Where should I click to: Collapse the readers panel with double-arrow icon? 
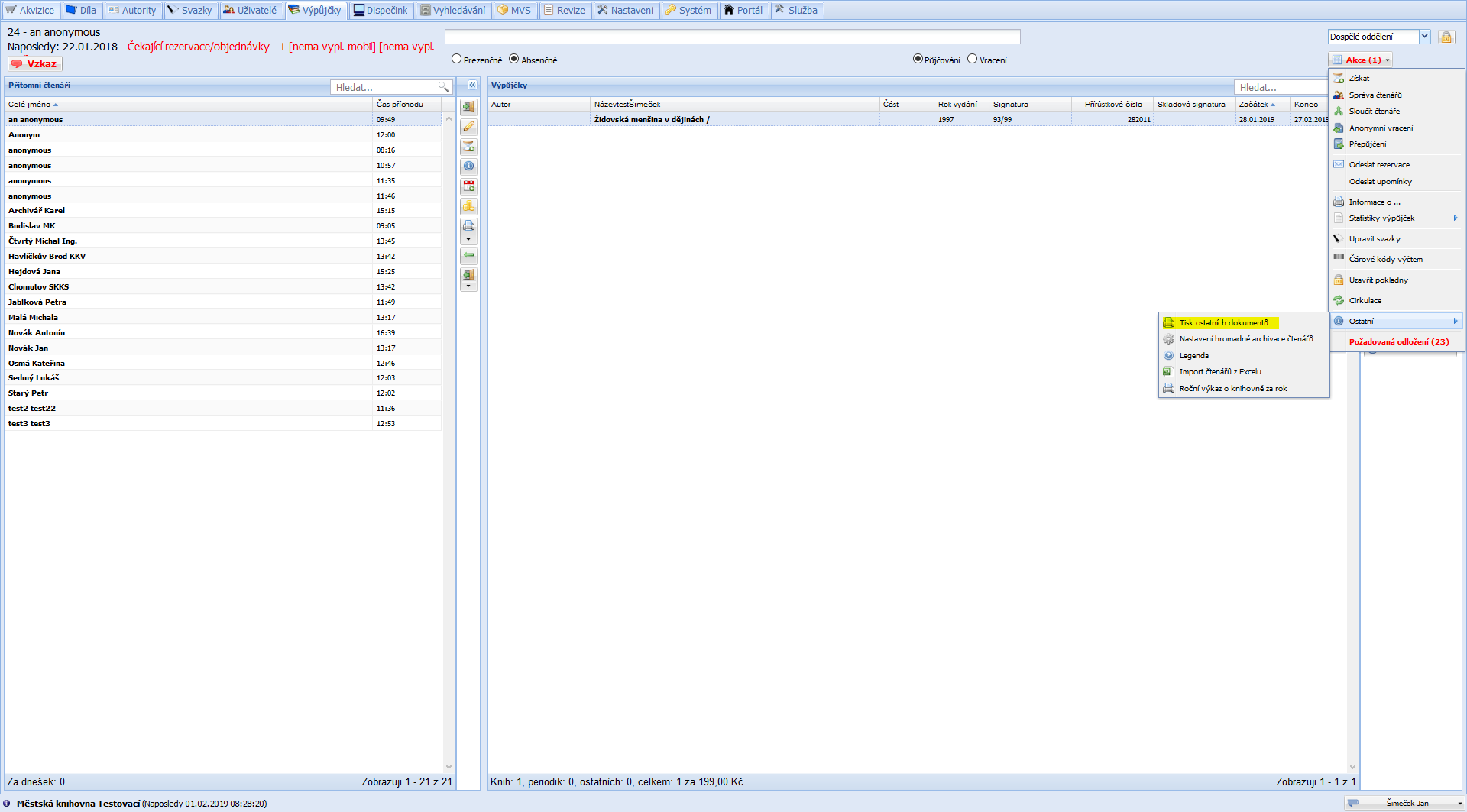(x=472, y=86)
